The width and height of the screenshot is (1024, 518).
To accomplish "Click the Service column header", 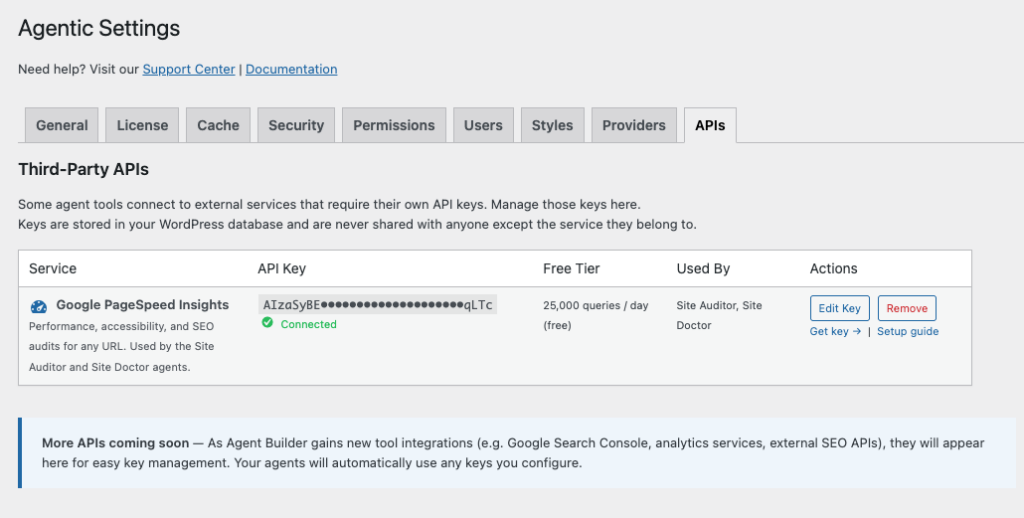I will (53, 268).
